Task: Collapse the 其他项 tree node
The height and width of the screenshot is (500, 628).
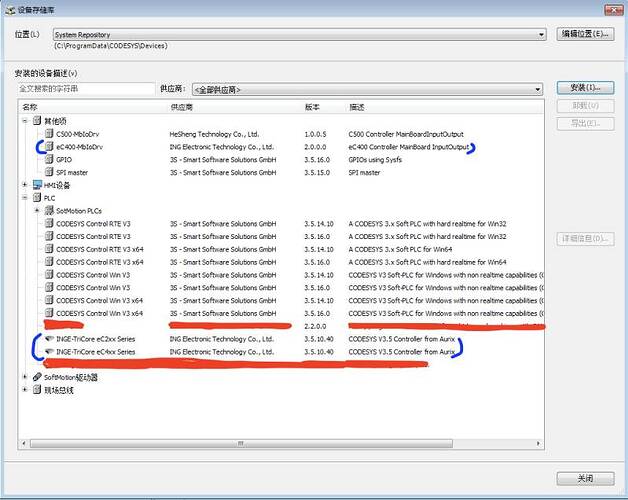Action: (x=25, y=121)
